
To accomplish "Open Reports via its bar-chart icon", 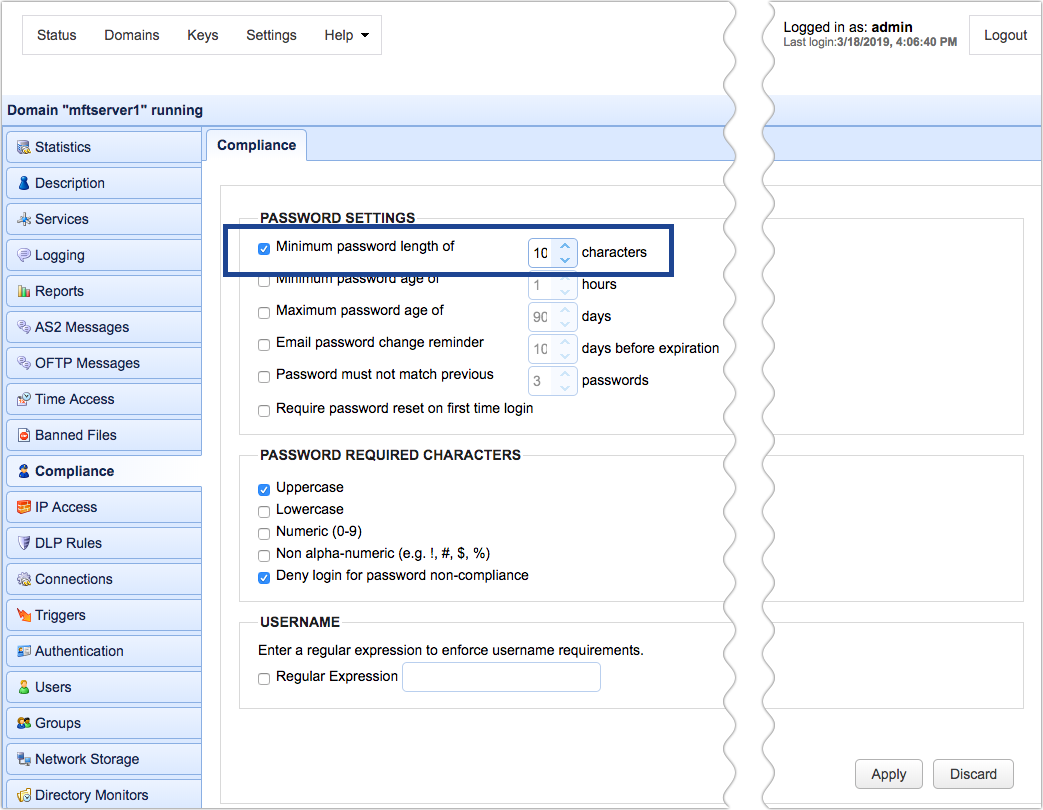I will point(22,291).
